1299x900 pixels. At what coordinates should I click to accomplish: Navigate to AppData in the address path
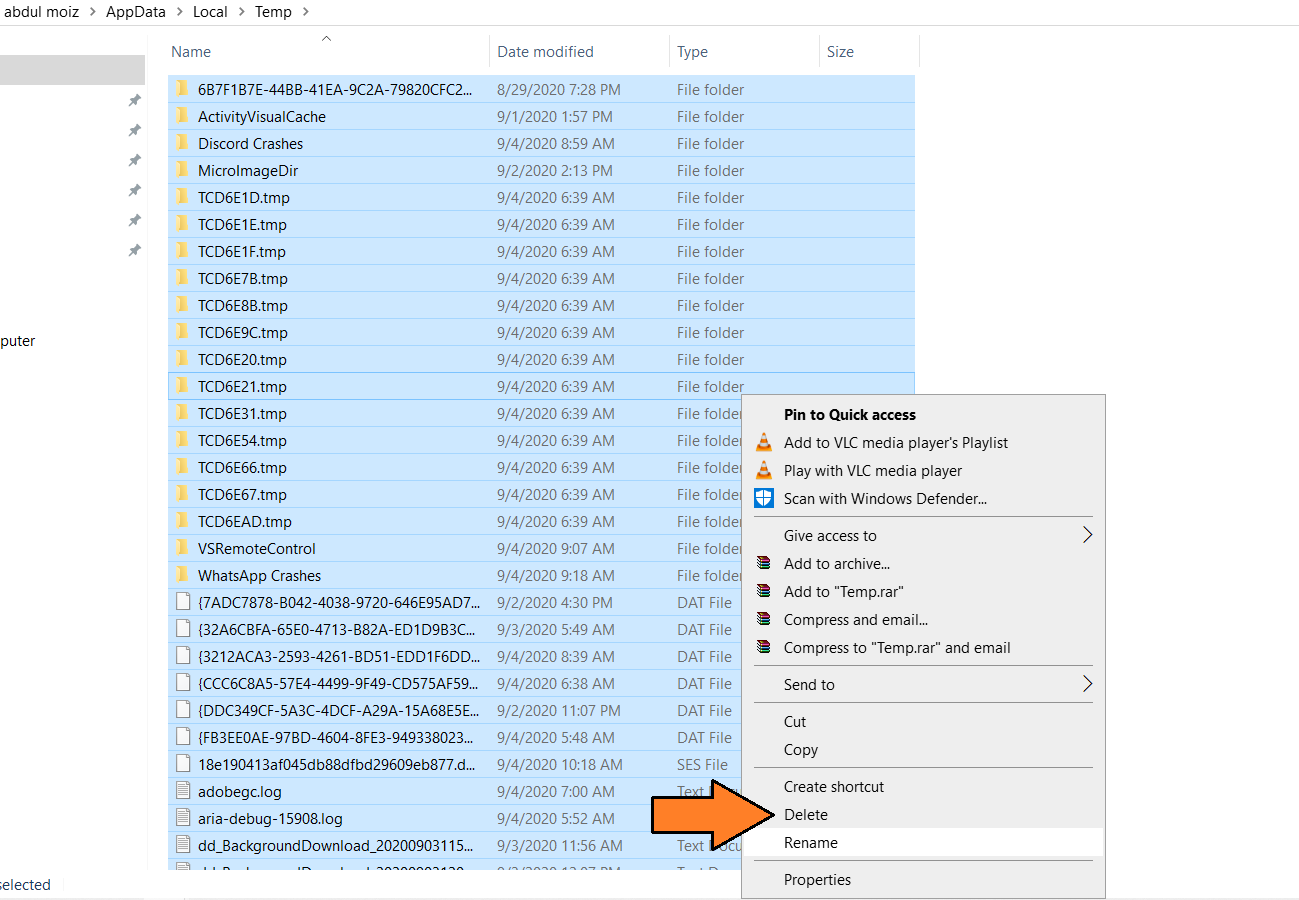coord(136,12)
